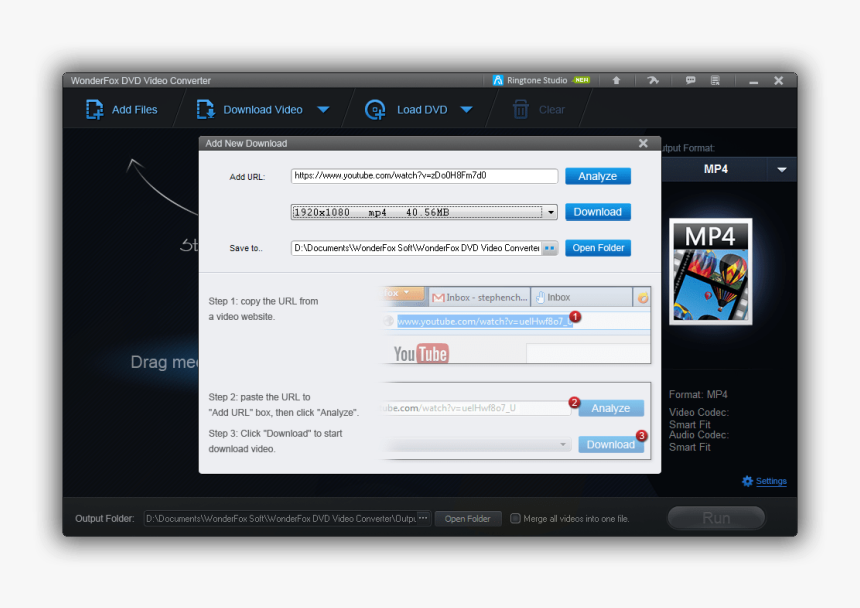
Task: Click the 'Step 1: copy the URL from' text
Action: (263, 301)
